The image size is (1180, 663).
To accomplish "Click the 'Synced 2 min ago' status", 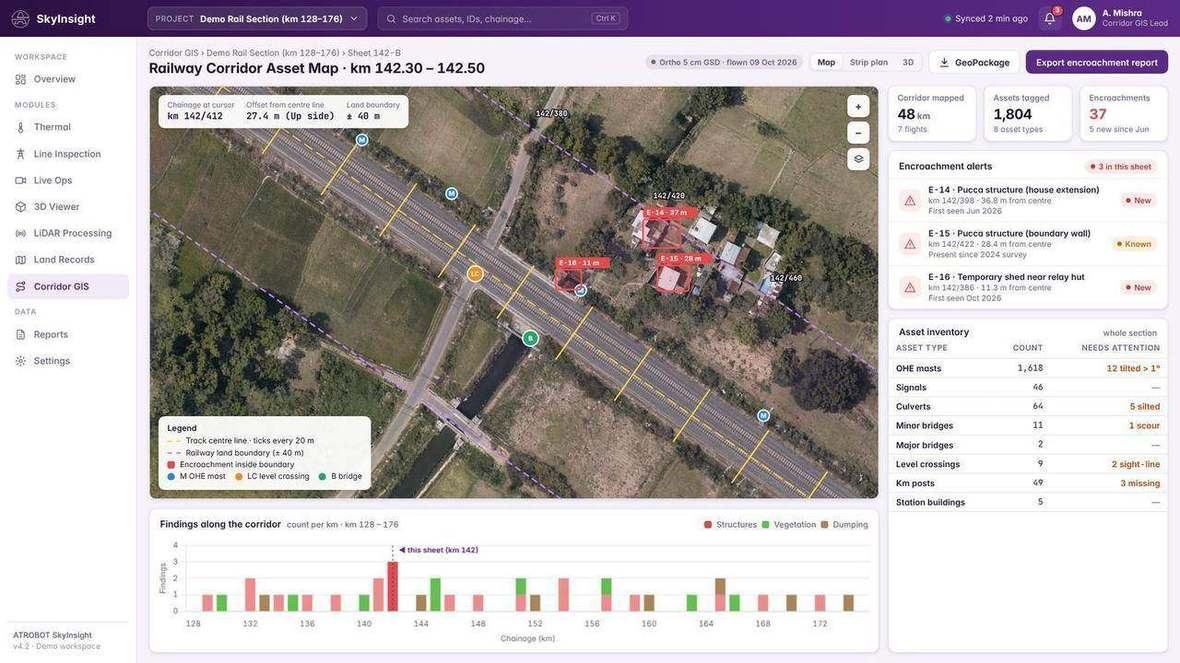I will click(986, 19).
